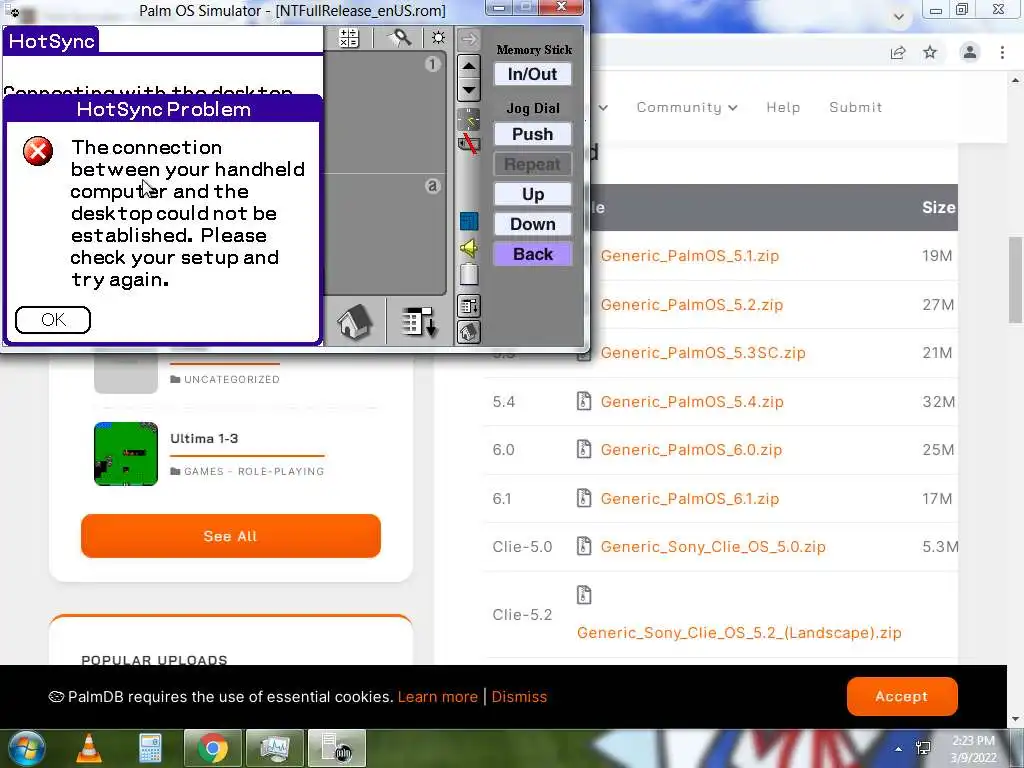Download Generic_Sony_Clie_OS_5.2_(Landscape).zip
This screenshot has height=768, width=1024.
[739, 633]
